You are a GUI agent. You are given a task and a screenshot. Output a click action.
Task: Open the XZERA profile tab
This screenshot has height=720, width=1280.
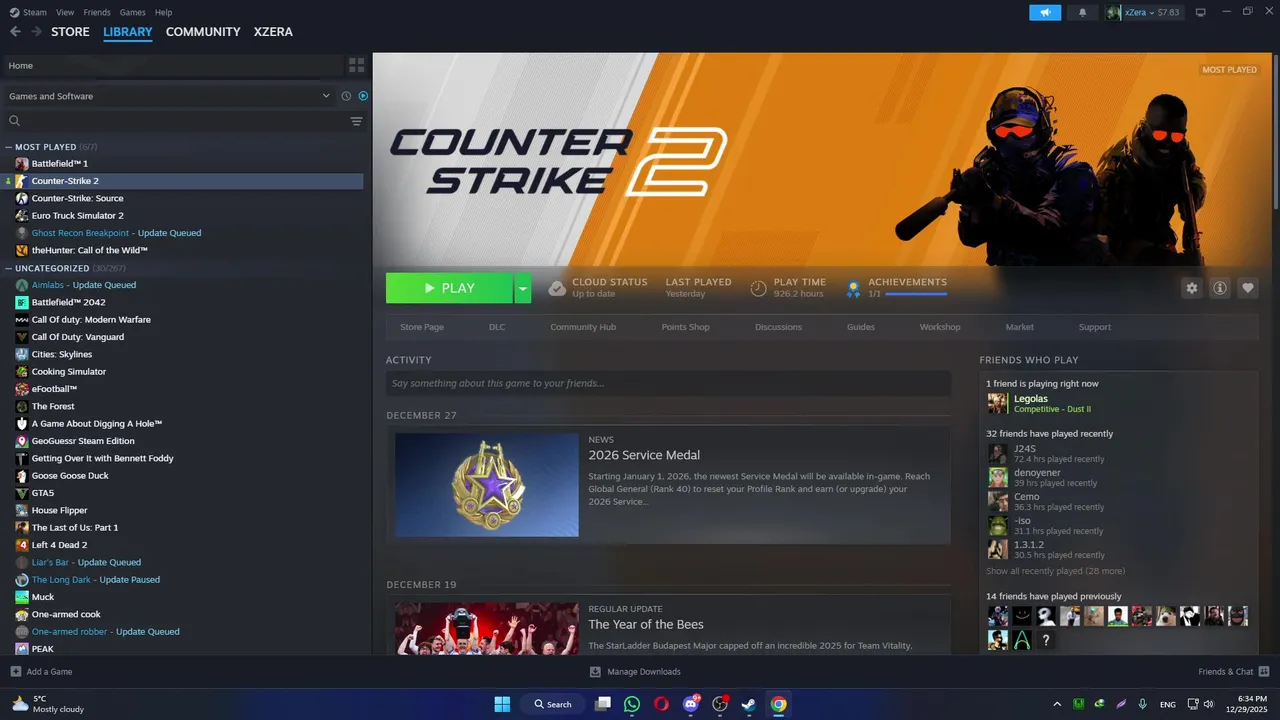pos(273,32)
